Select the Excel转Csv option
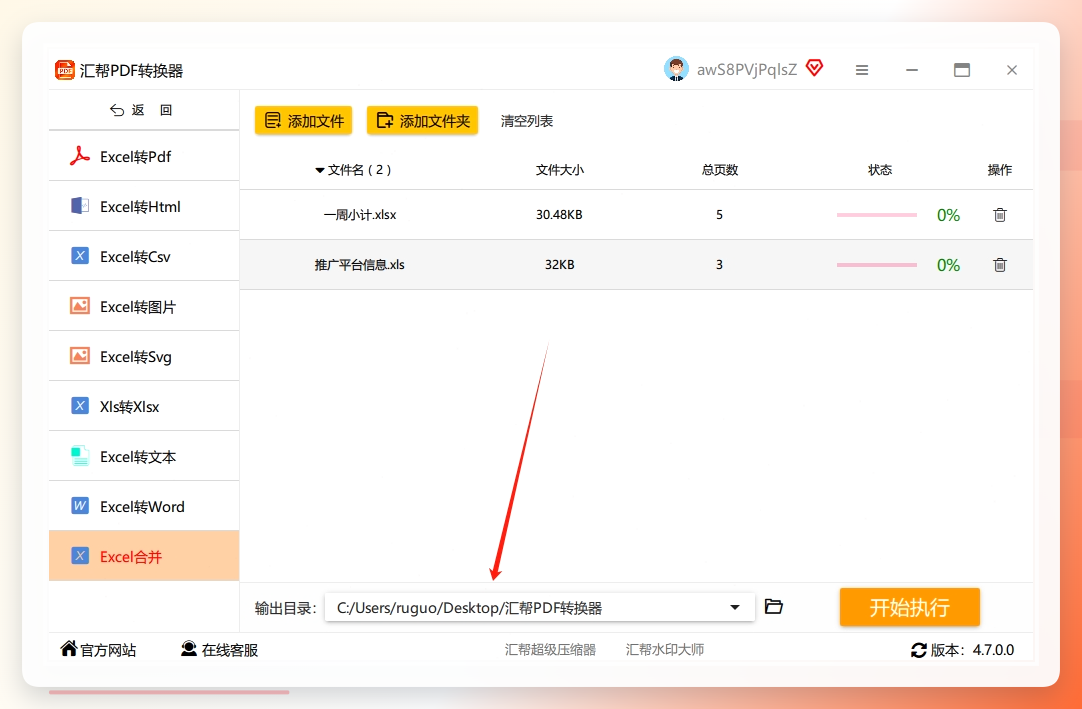 144,256
